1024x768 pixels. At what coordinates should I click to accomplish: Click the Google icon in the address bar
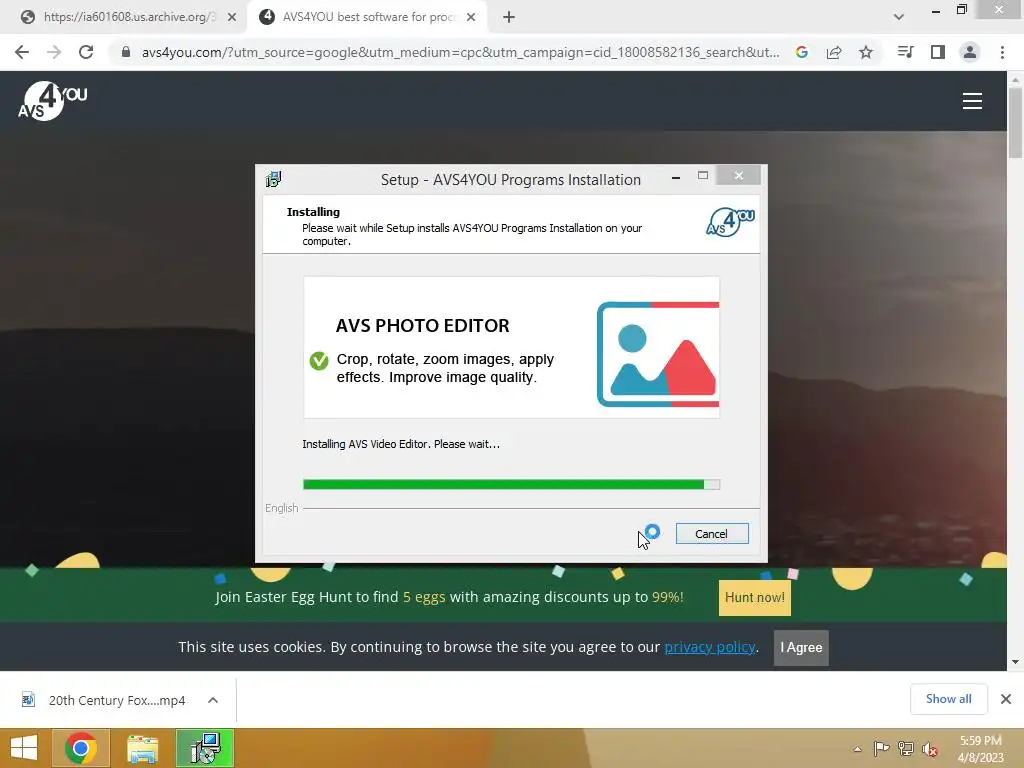coord(802,52)
